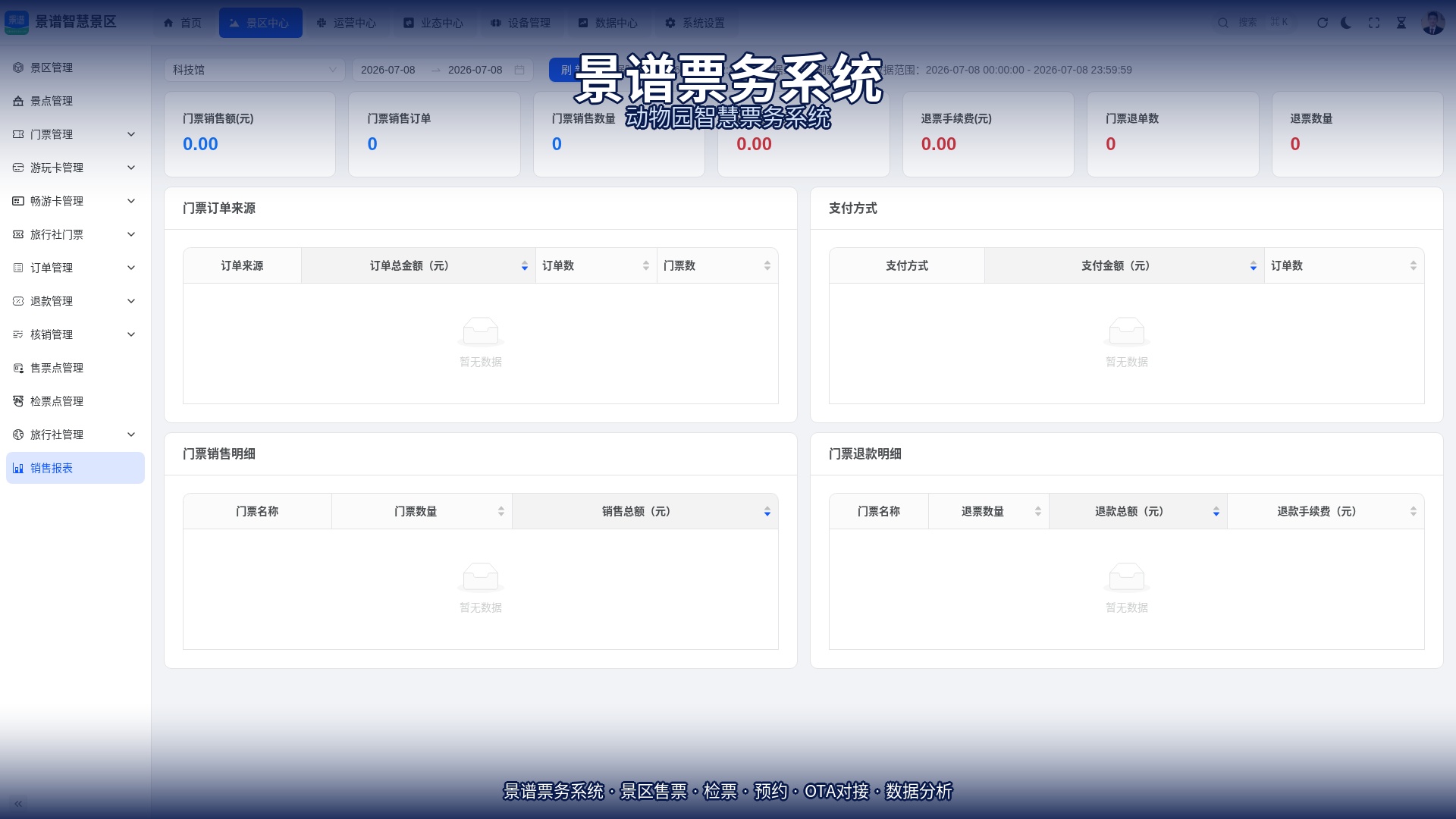1456x819 pixels.
Task: Enter fullscreen with the expand icon
Action: coord(1374,23)
